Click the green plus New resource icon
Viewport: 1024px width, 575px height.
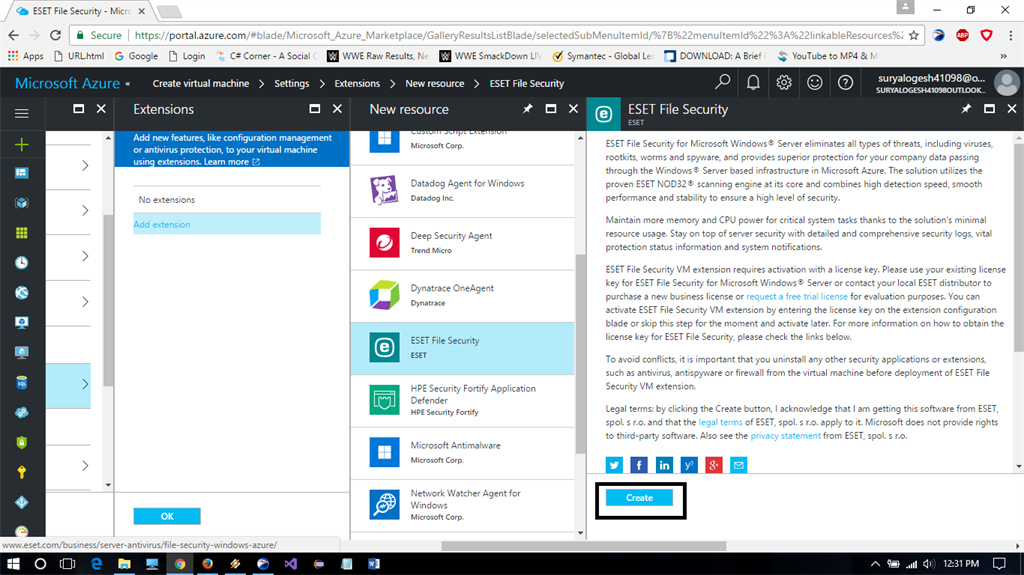click(x=22, y=144)
